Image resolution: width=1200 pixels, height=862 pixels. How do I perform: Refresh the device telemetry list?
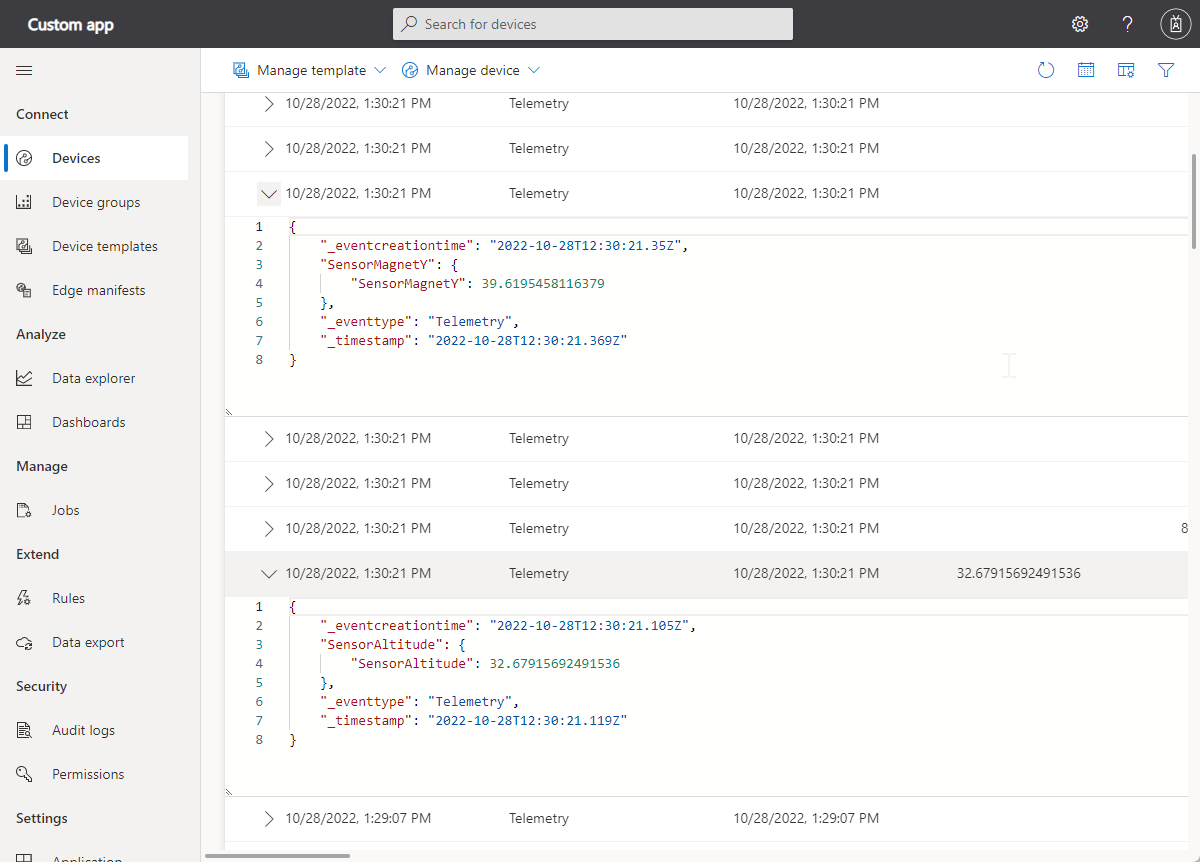[x=1046, y=70]
